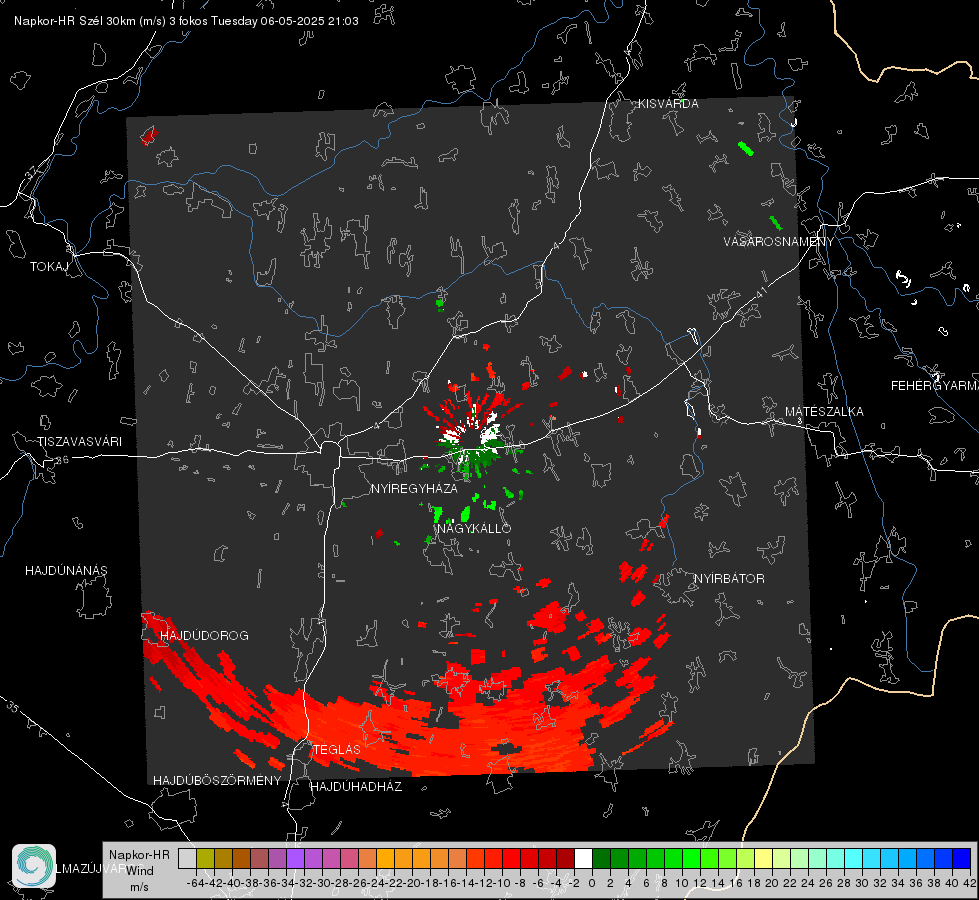This screenshot has width=979, height=900.
Task: Click the dark blue last legend swatch
Action: point(962,858)
